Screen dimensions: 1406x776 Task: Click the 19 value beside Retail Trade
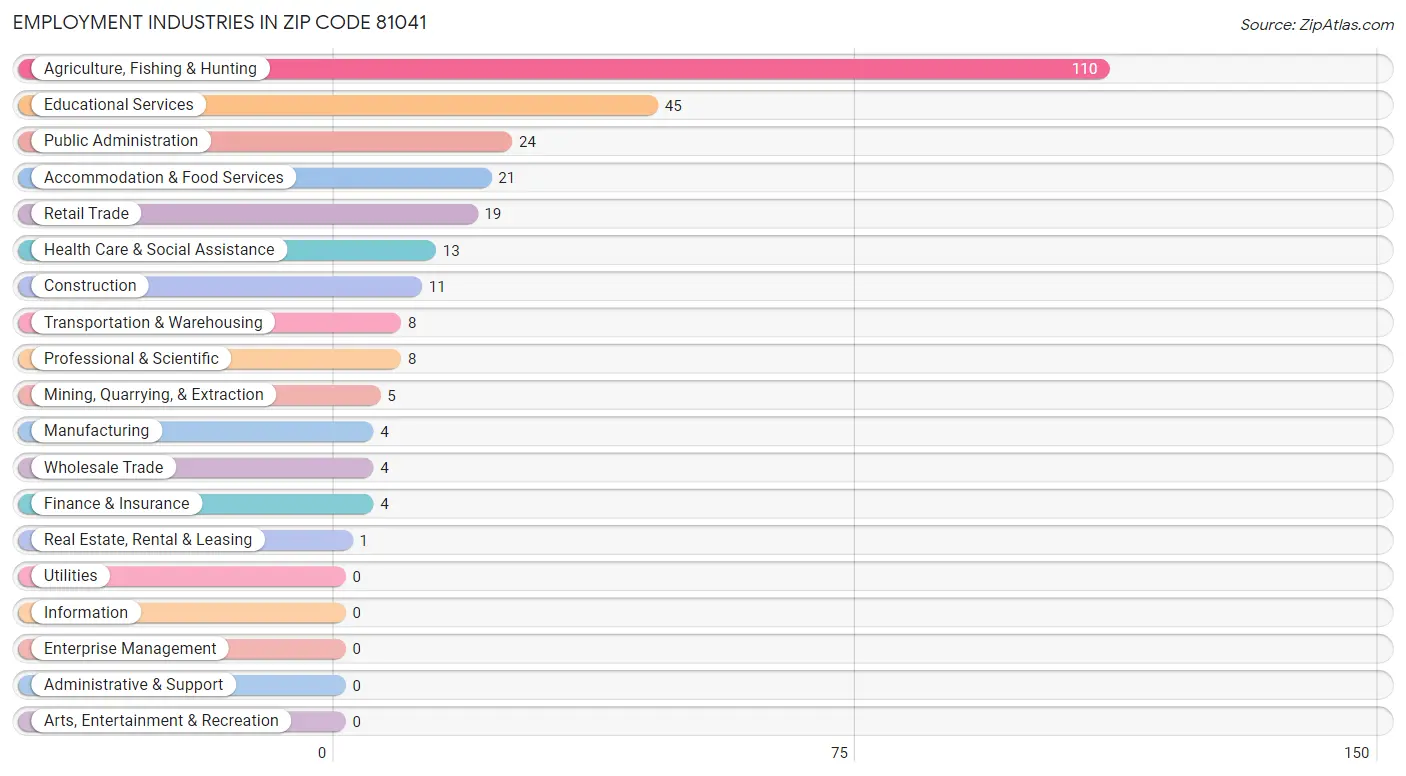click(493, 214)
